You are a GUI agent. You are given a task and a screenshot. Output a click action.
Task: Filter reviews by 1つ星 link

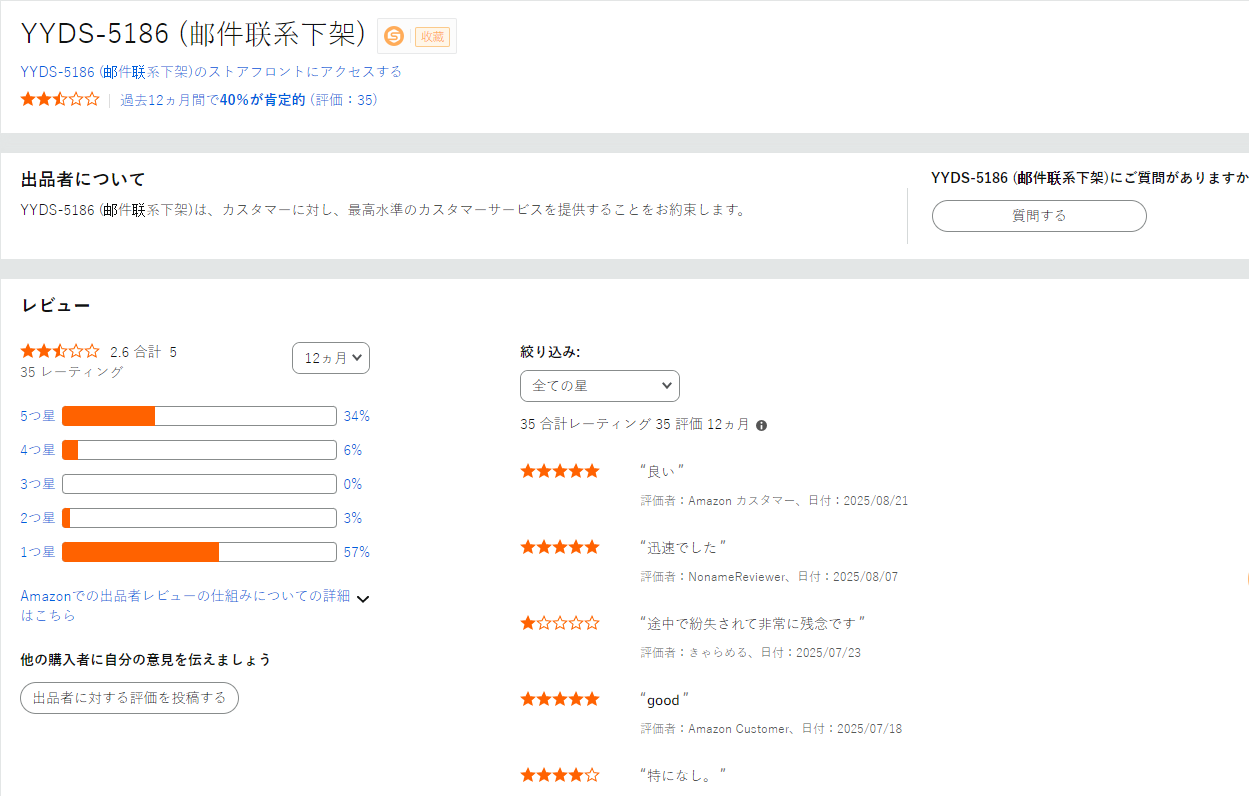click(x=38, y=552)
